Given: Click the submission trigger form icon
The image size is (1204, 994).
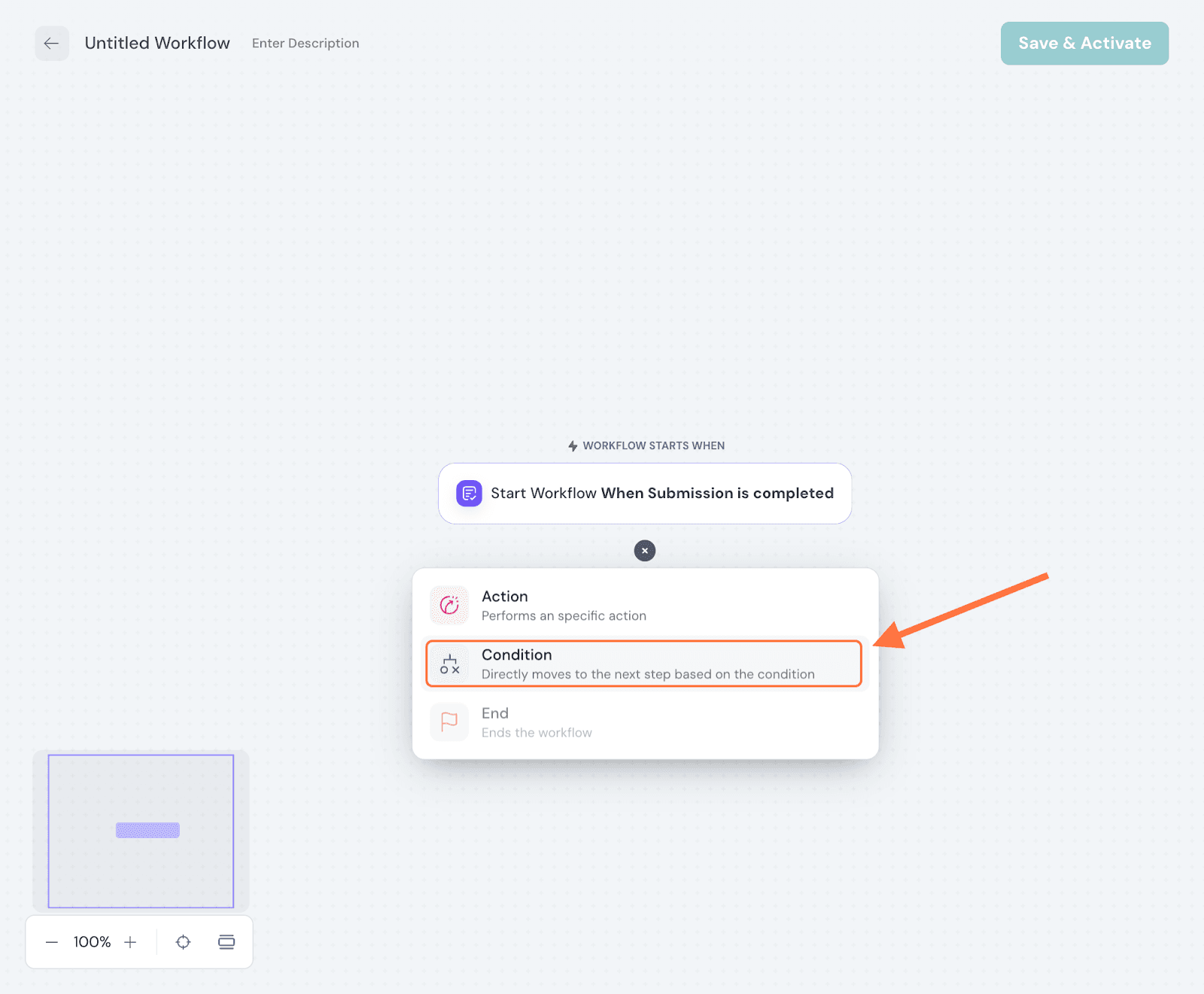Looking at the screenshot, I should [x=469, y=494].
